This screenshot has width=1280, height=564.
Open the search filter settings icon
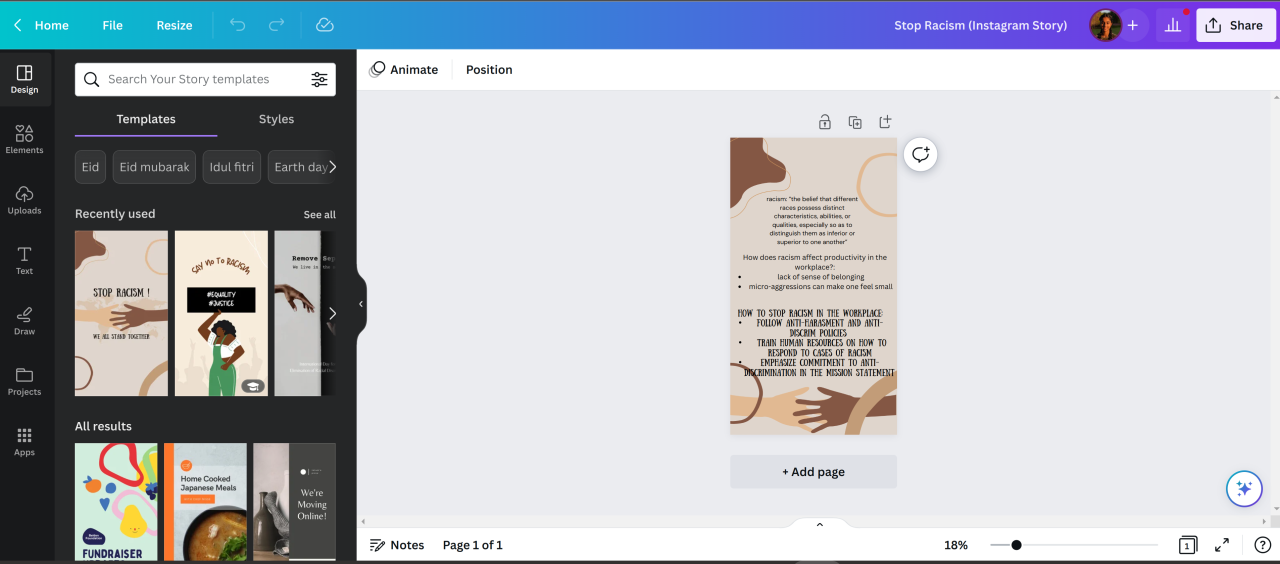319,79
